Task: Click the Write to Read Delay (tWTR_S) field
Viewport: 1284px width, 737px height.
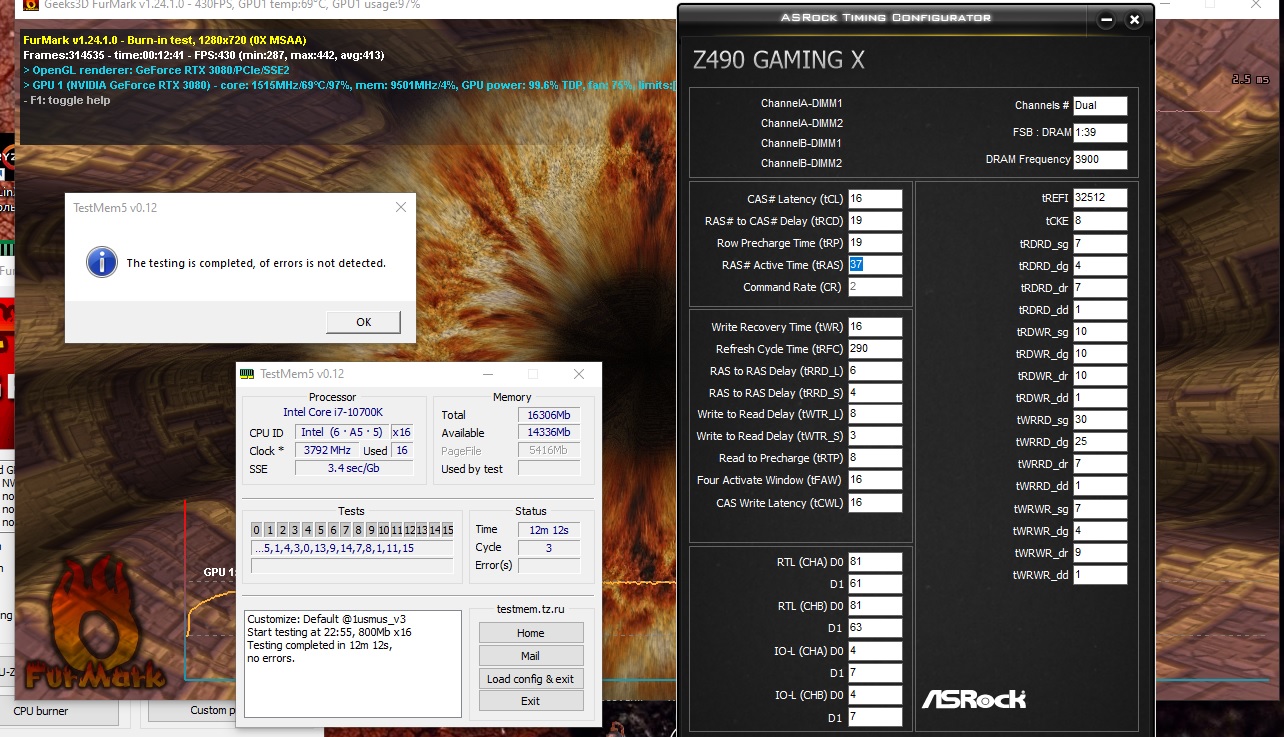Action: pyautogui.click(x=875, y=436)
